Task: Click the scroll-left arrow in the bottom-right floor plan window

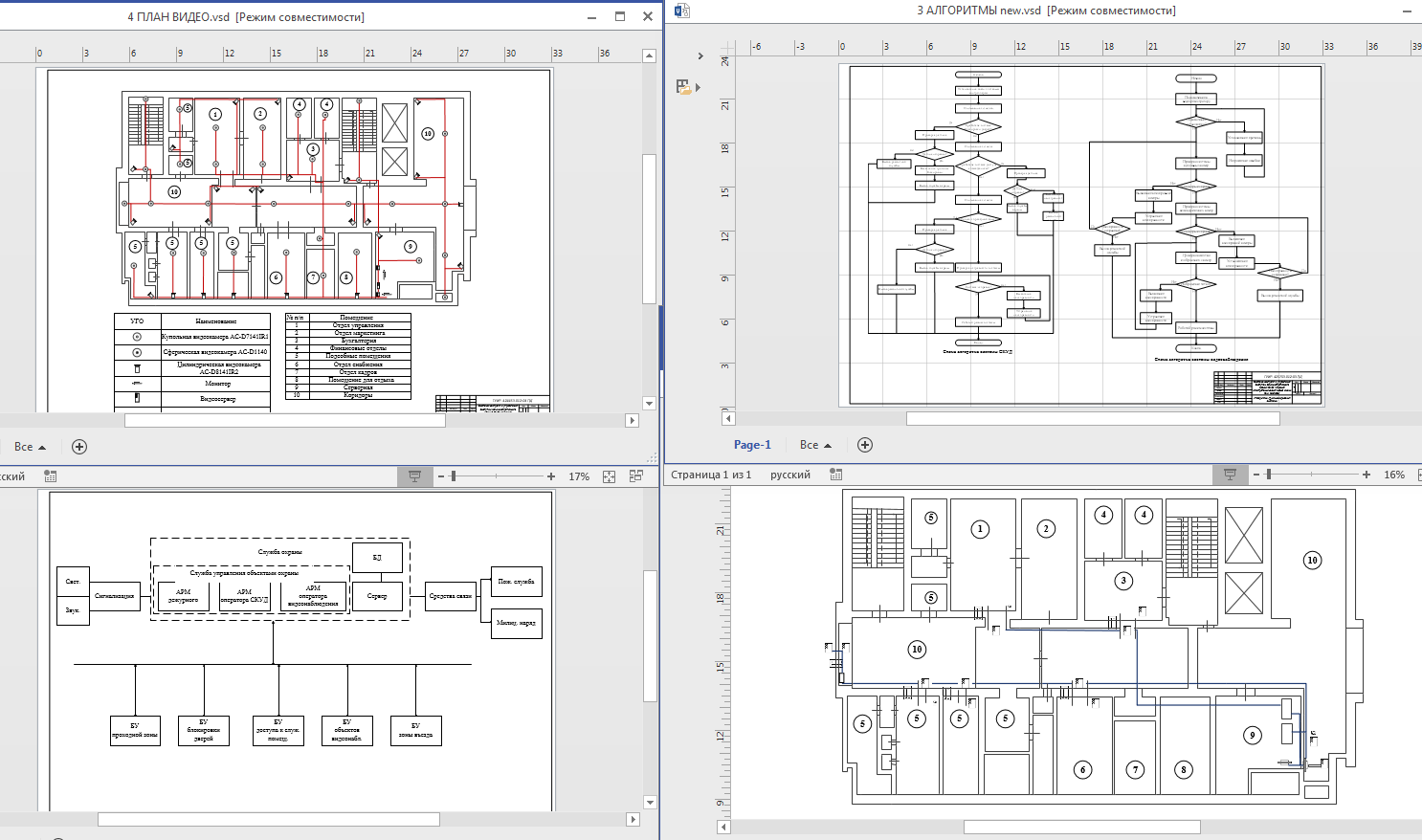Action: click(x=724, y=827)
